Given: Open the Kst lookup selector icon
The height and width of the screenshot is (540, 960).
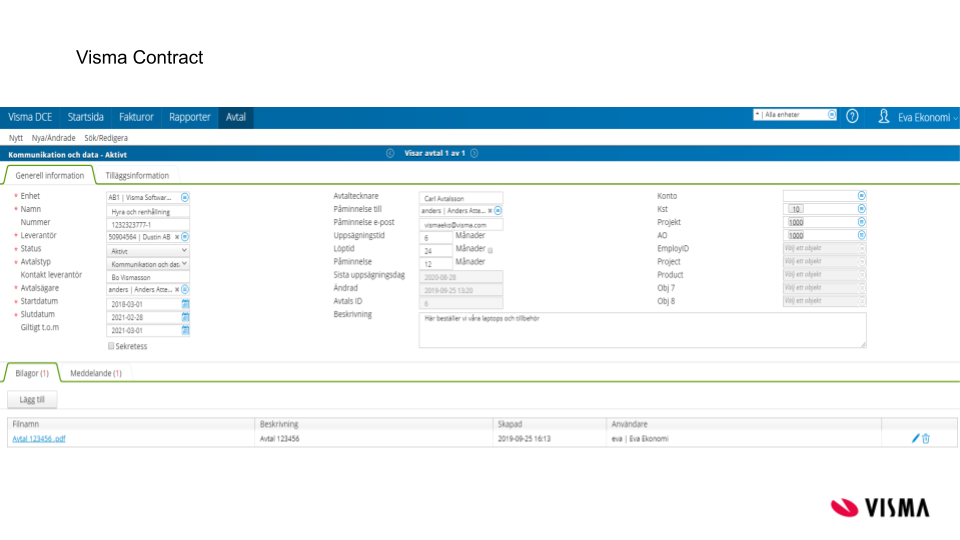Looking at the screenshot, I should (x=861, y=209).
